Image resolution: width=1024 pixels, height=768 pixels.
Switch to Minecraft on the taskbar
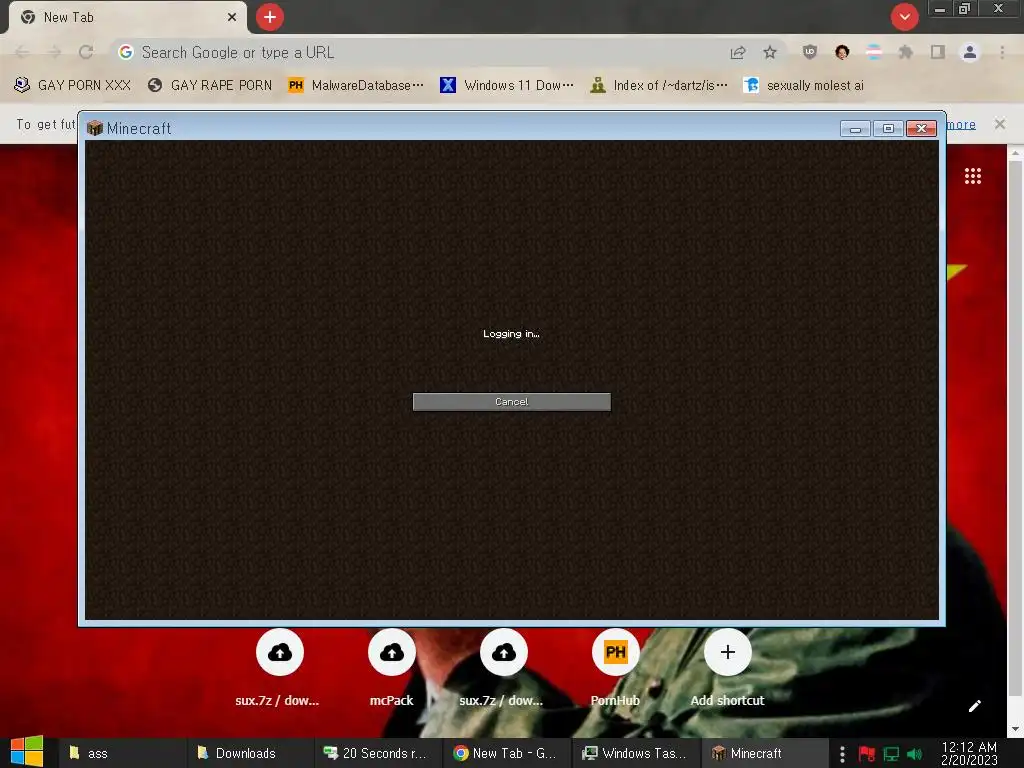[763, 753]
